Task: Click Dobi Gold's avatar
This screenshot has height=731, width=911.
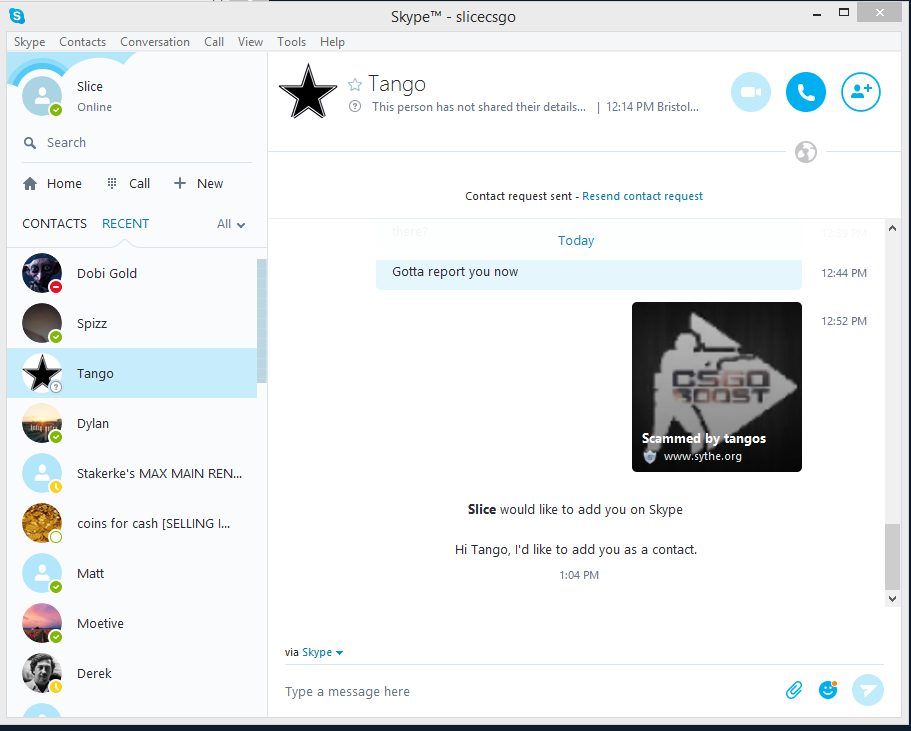Action: coord(42,273)
